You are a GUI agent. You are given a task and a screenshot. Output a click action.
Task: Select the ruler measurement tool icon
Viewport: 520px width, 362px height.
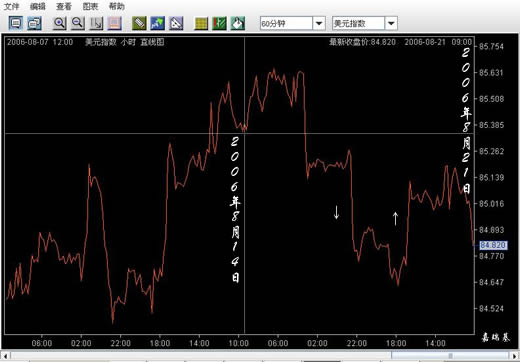pyautogui.click(x=139, y=23)
